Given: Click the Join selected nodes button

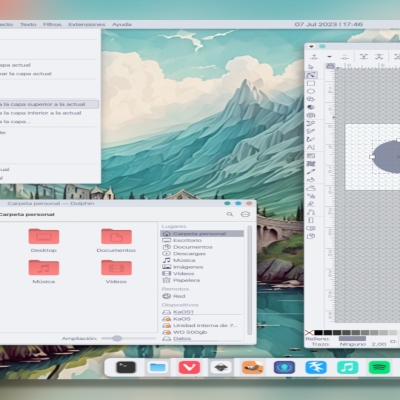Looking at the screenshot, I should point(364,57).
